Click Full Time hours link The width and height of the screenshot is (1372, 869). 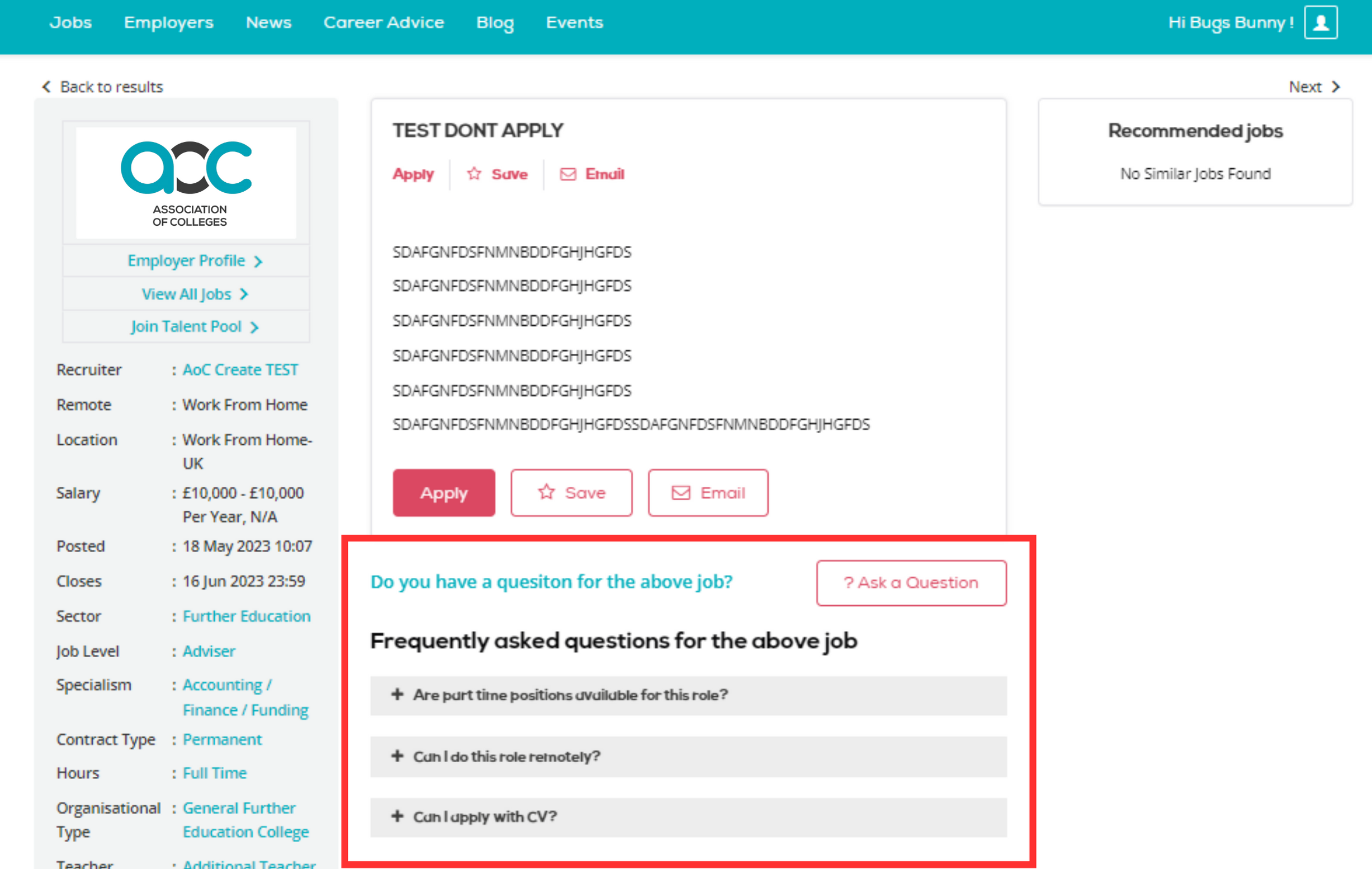point(215,773)
